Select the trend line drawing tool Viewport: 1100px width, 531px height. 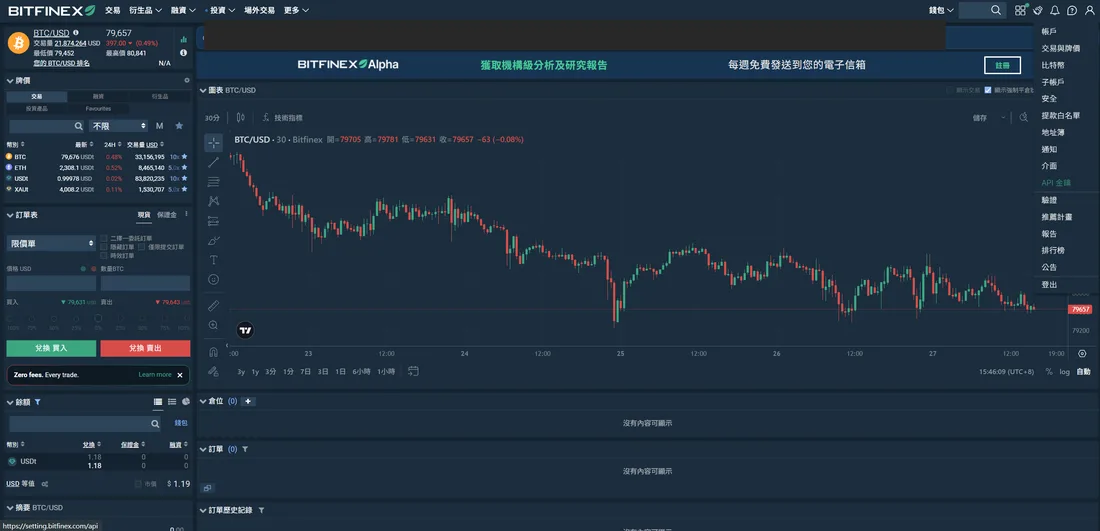point(213,162)
